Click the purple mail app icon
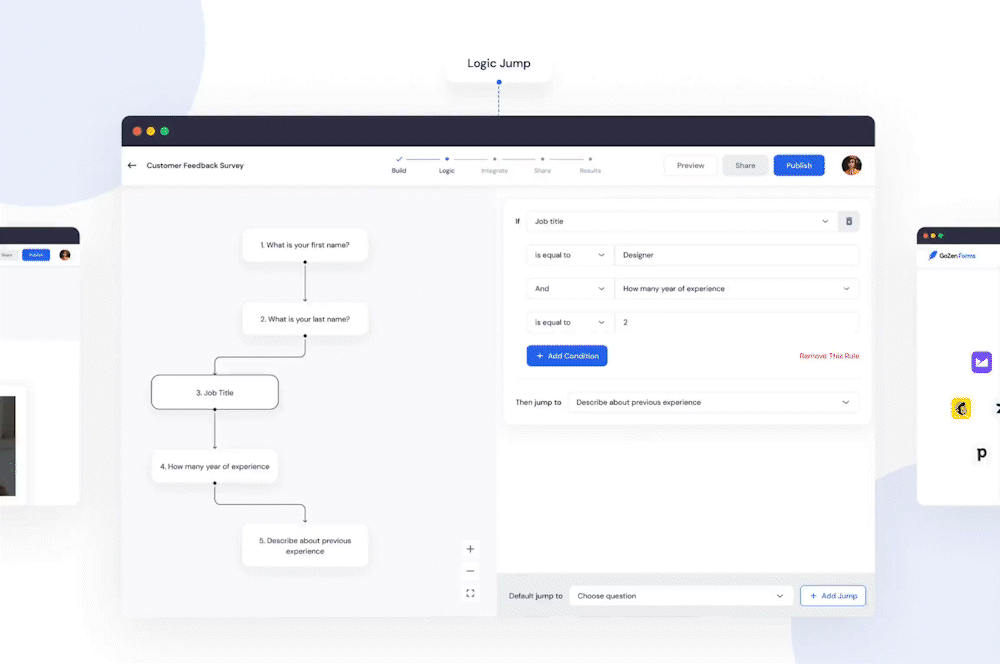 click(982, 362)
